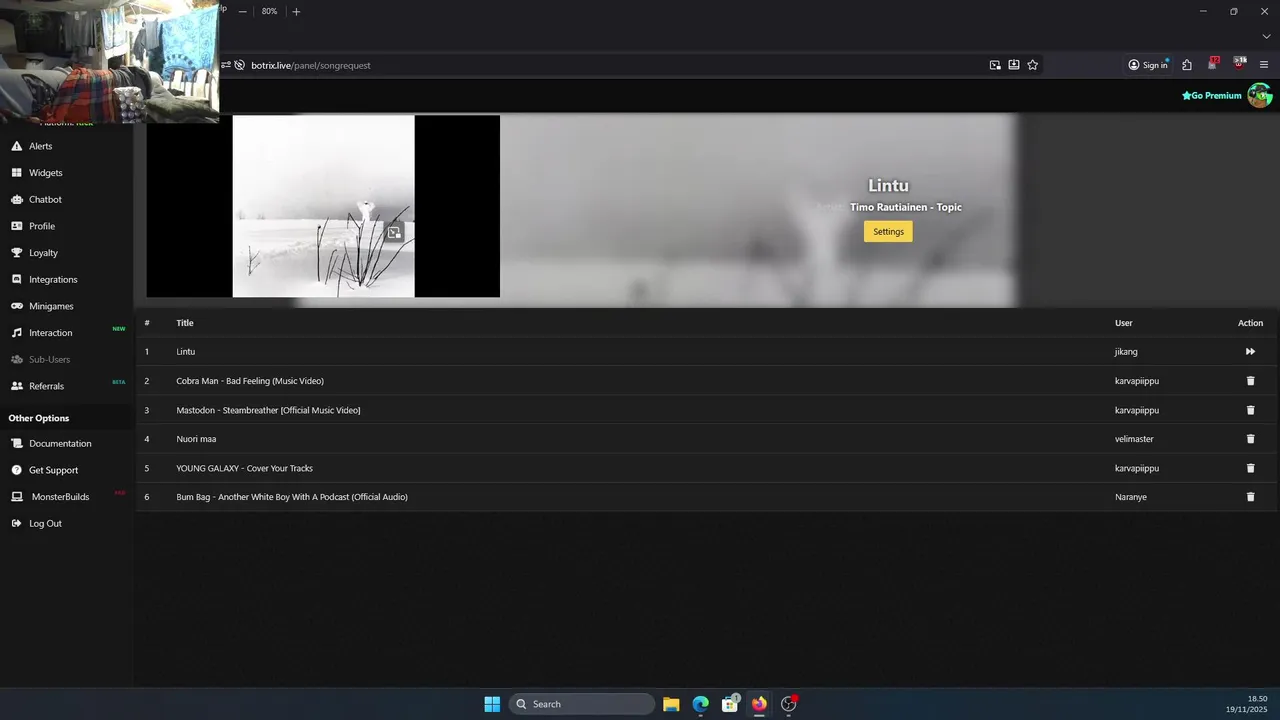Open the user avatar menu
This screenshot has height=720, width=1280.
(x=1260, y=95)
